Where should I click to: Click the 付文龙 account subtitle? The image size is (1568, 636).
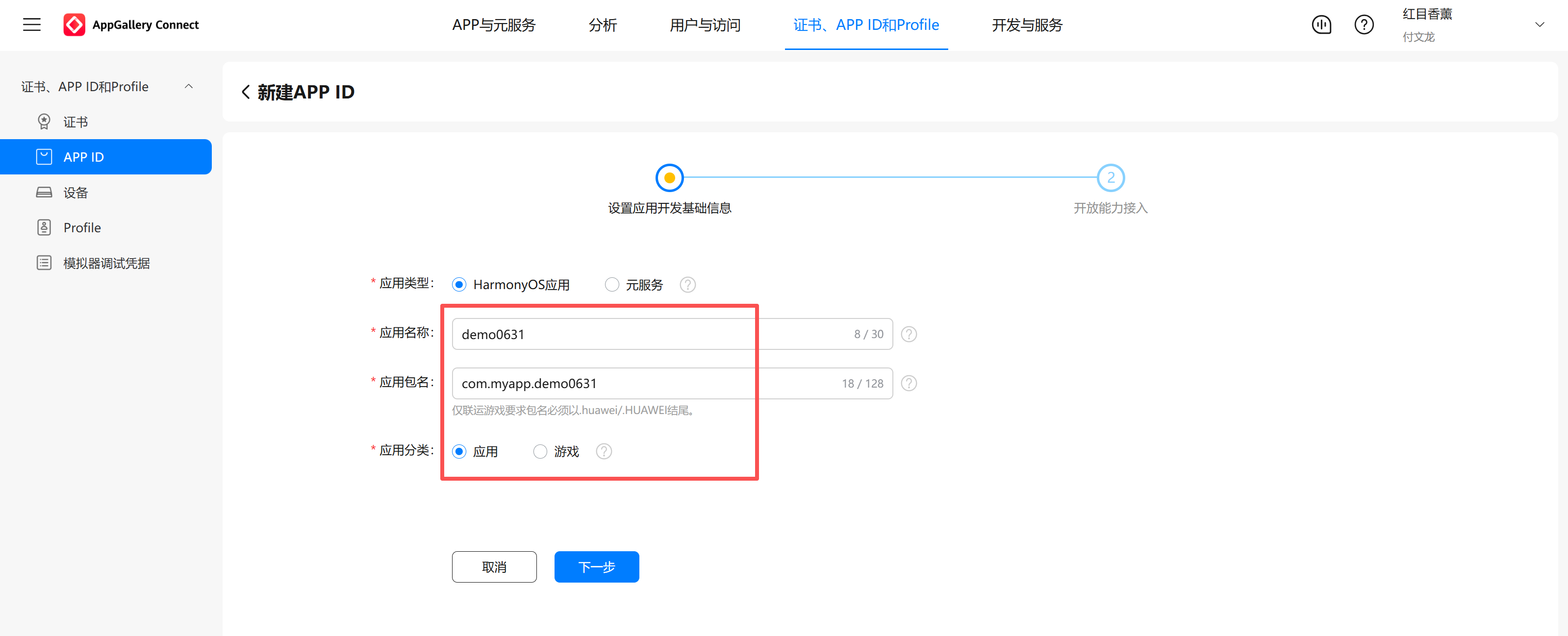tap(1418, 37)
